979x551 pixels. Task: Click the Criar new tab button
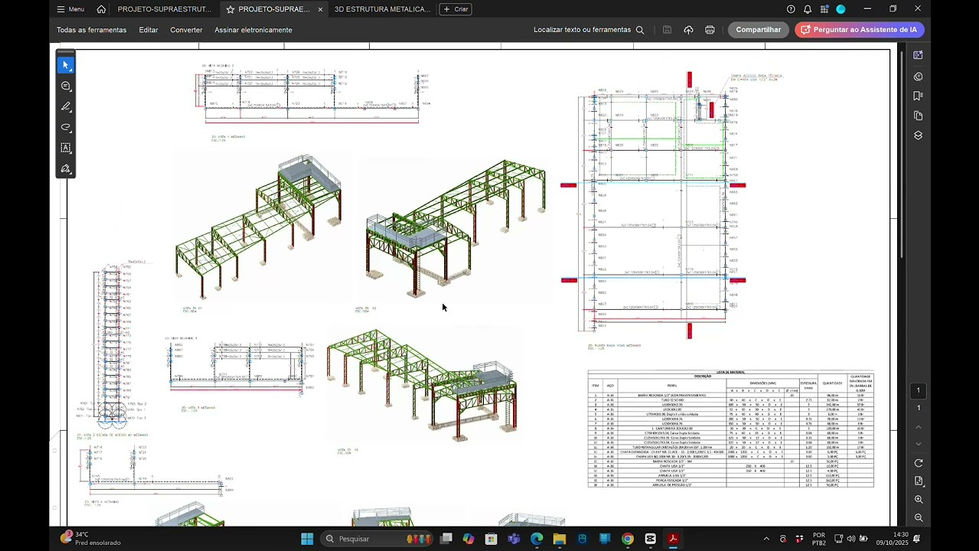[x=455, y=9]
